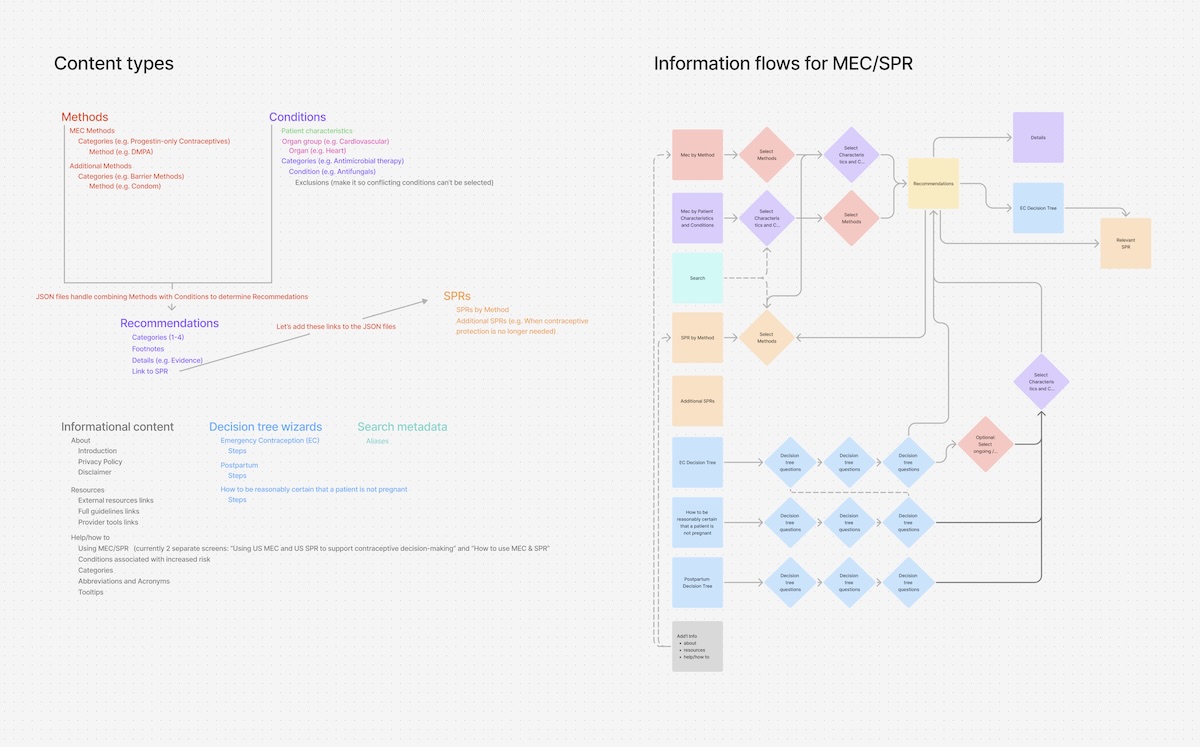This screenshot has height=747, width=1200.
Task: Select the purple "Details" square
Action: pyautogui.click(x=1038, y=138)
